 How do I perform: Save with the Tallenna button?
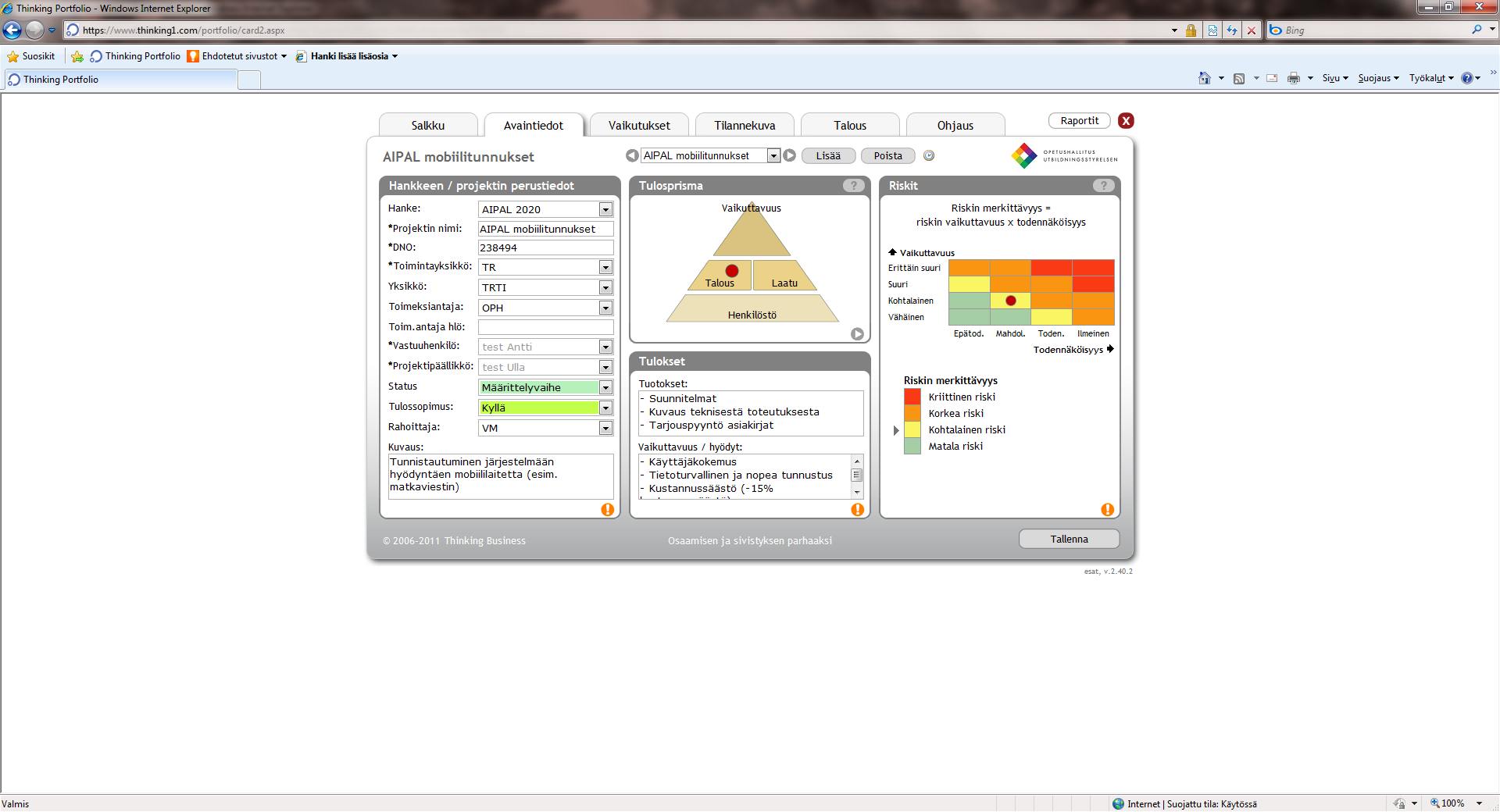coord(1069,539)
